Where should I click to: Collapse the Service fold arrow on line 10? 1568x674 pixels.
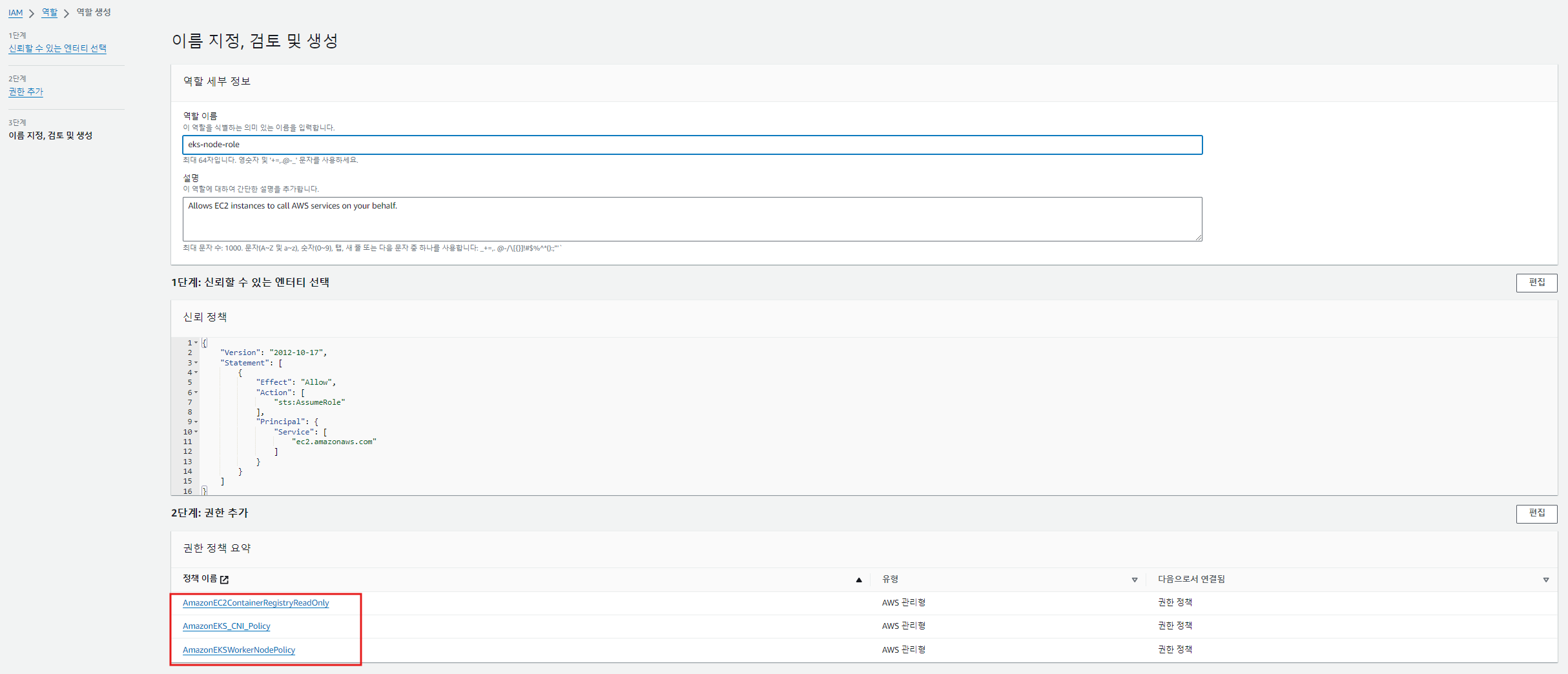click(x=196, y=432)
